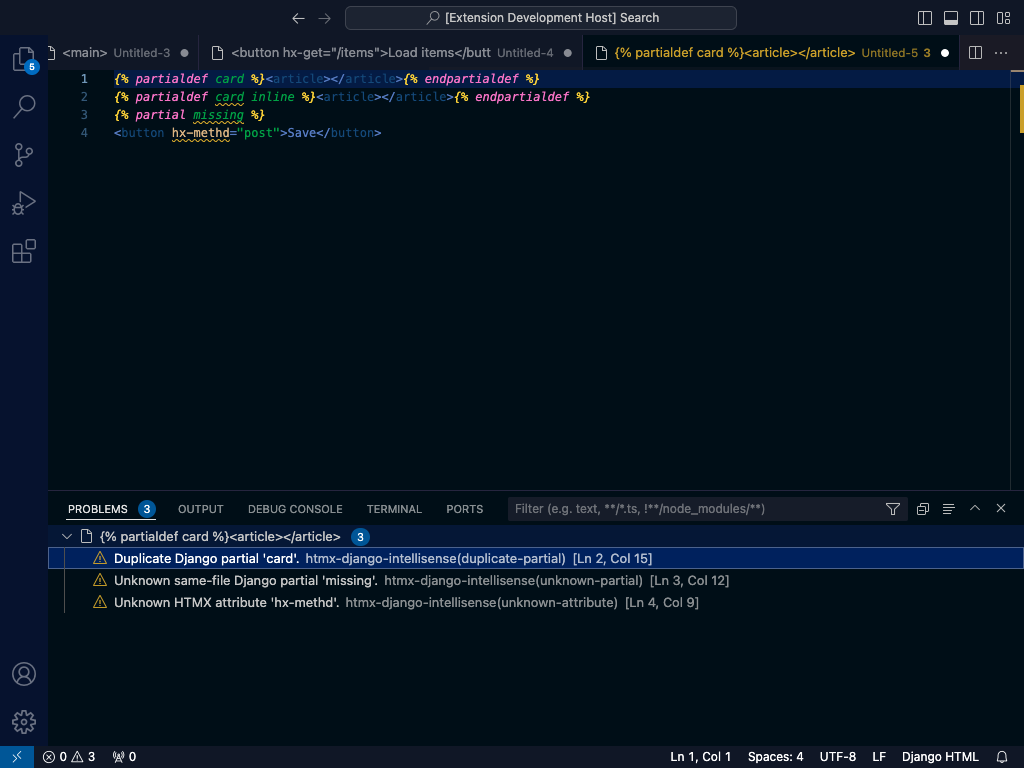The image size is (1024, 768).
Task: Maximize the panel with the chevron up
Action: (975, 508)
